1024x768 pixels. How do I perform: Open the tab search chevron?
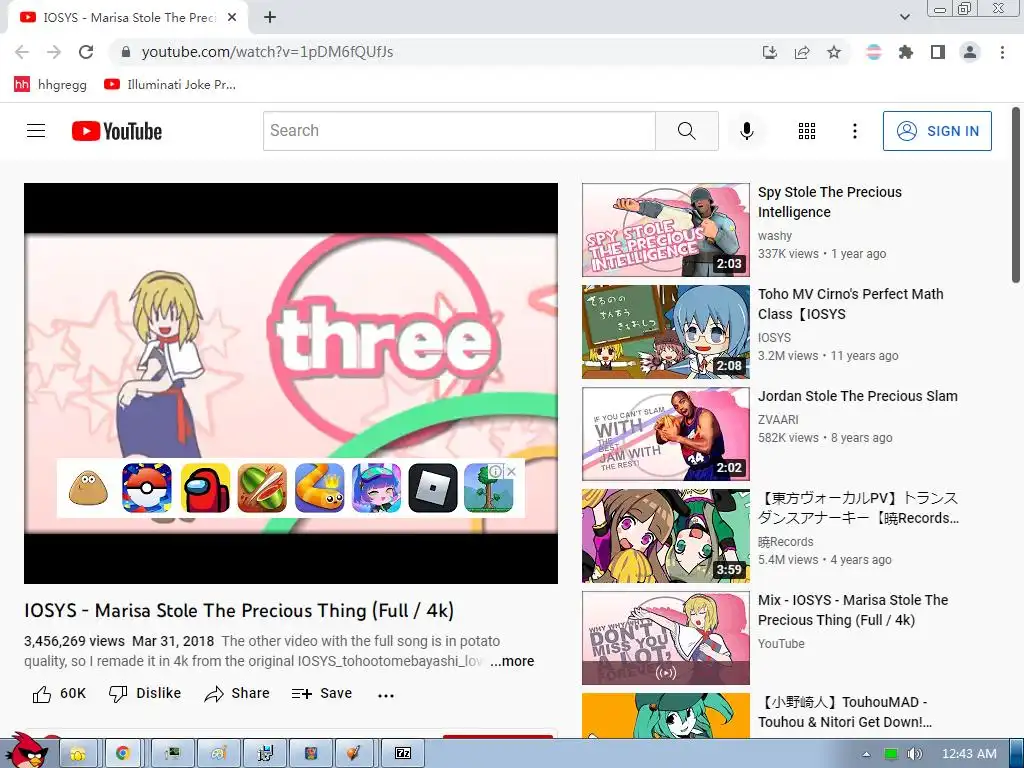[x=904, y=18]
